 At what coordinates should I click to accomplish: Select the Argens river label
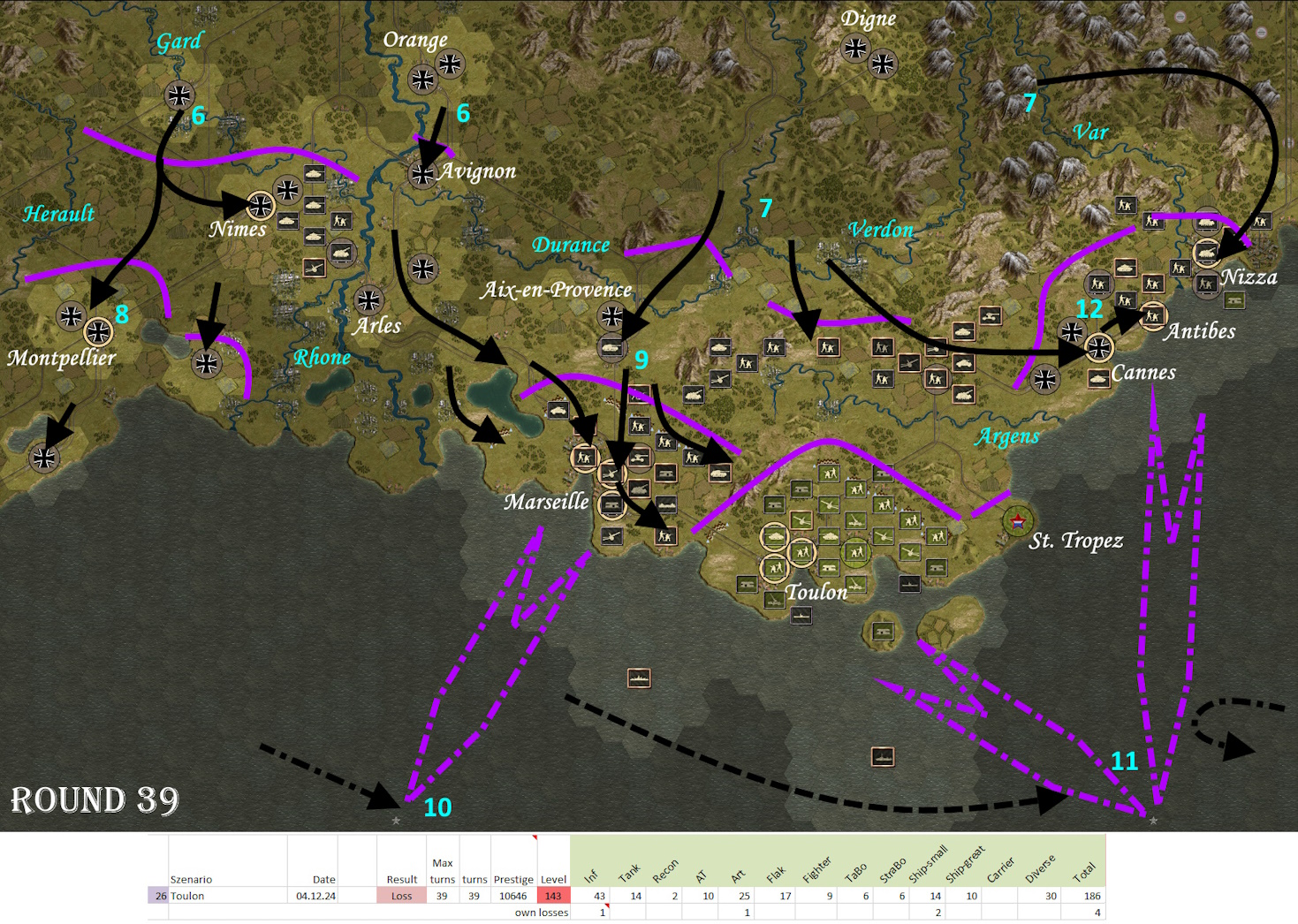[1007, 436]
